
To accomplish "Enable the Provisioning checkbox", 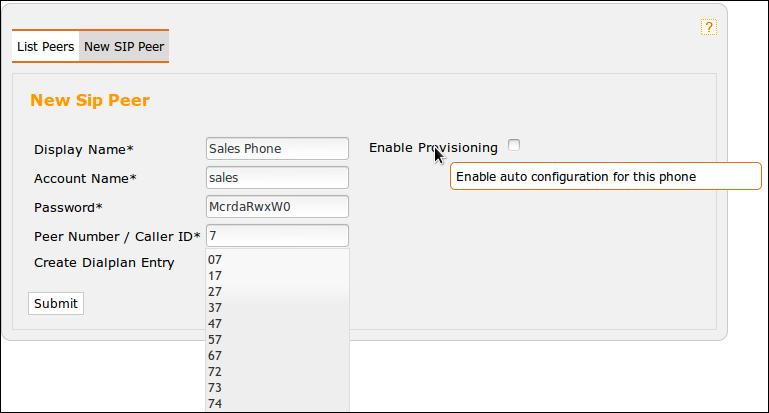I will (514, 146).
